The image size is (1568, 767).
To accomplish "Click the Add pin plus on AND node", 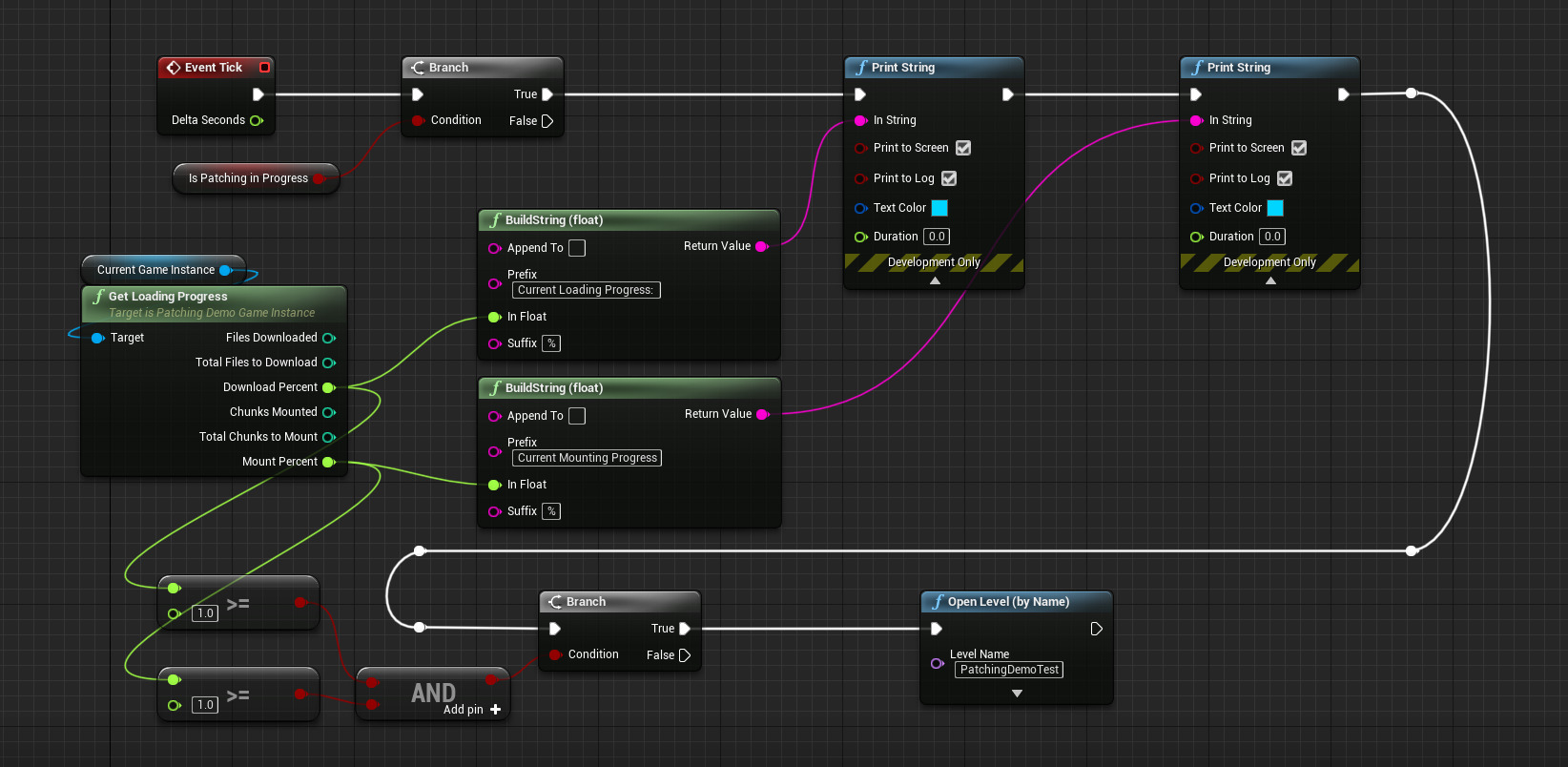I will pyautogui.click(x=495, y=710).
